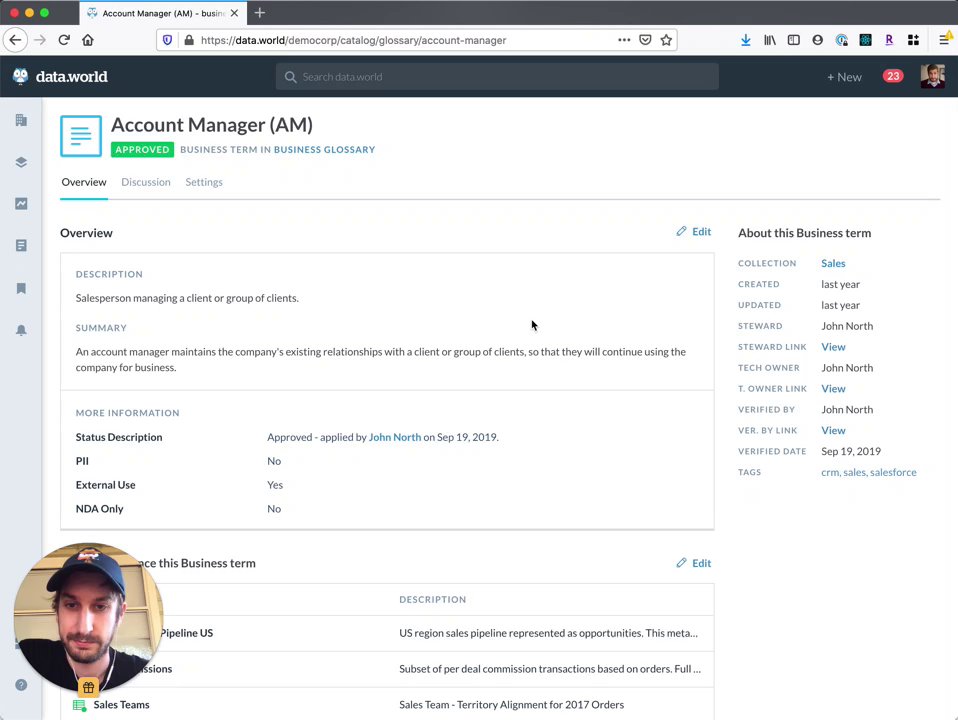Click the four-squares extension icon
958x720 pixels.
pyautogui.click(x=913, y=40)
